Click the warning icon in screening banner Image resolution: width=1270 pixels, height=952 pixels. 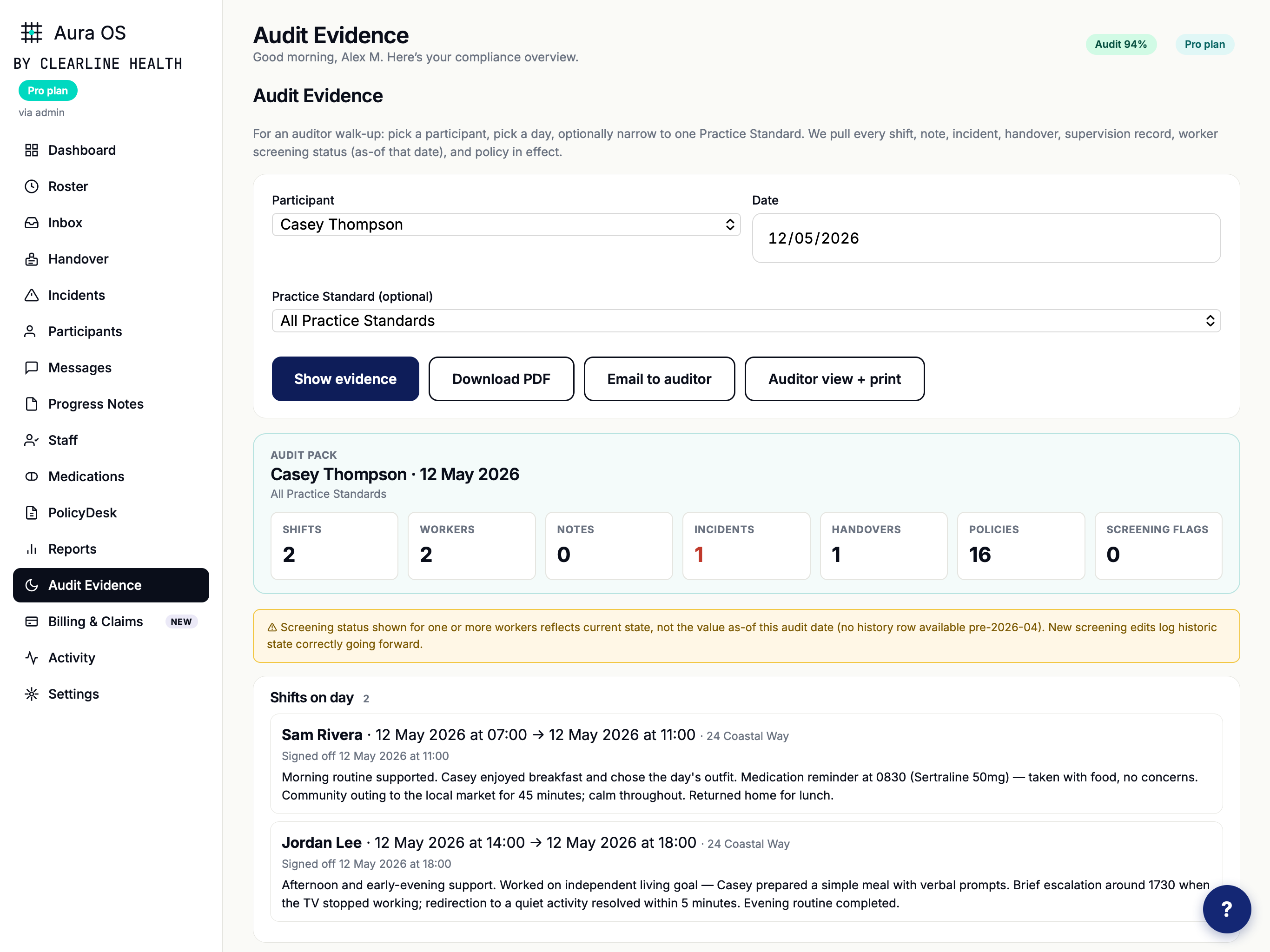(x=272, y=628)
